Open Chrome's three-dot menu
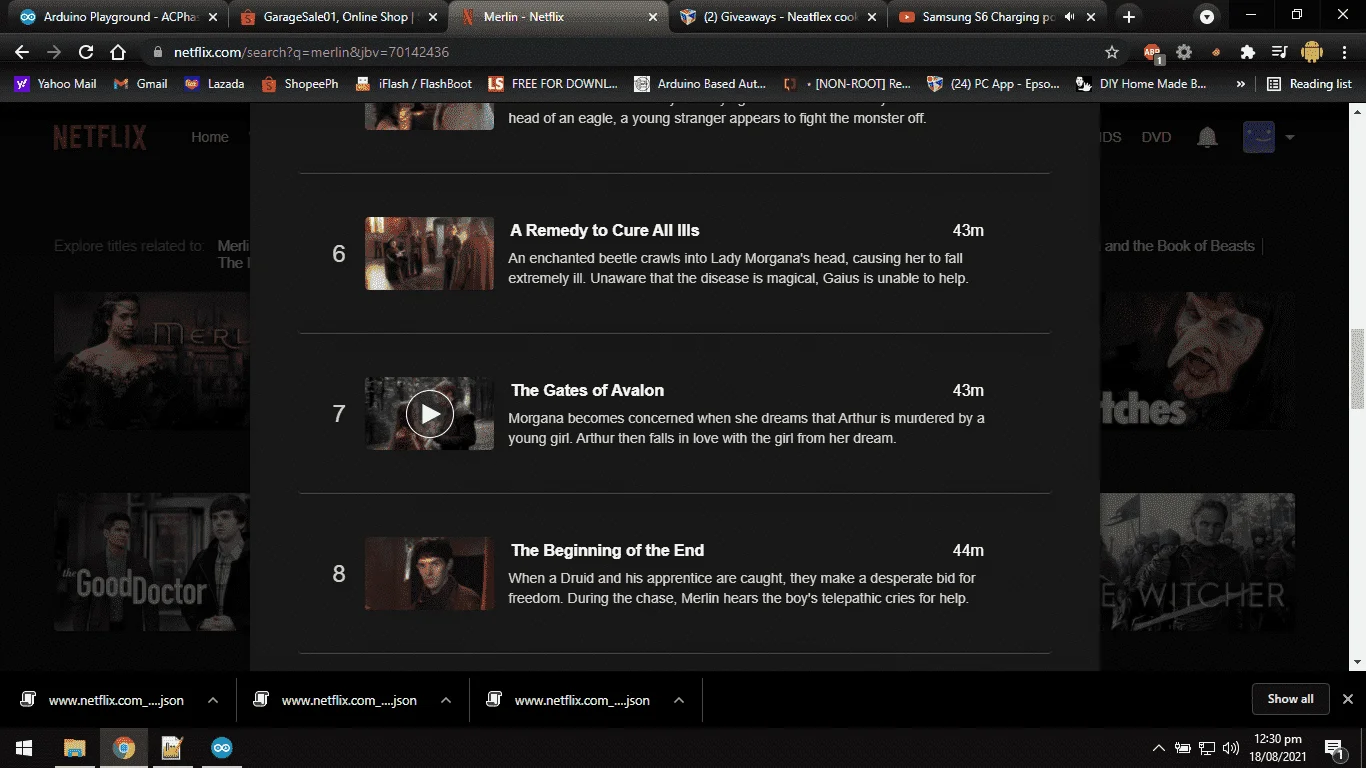The image size is (1366, 768). 1343,52
